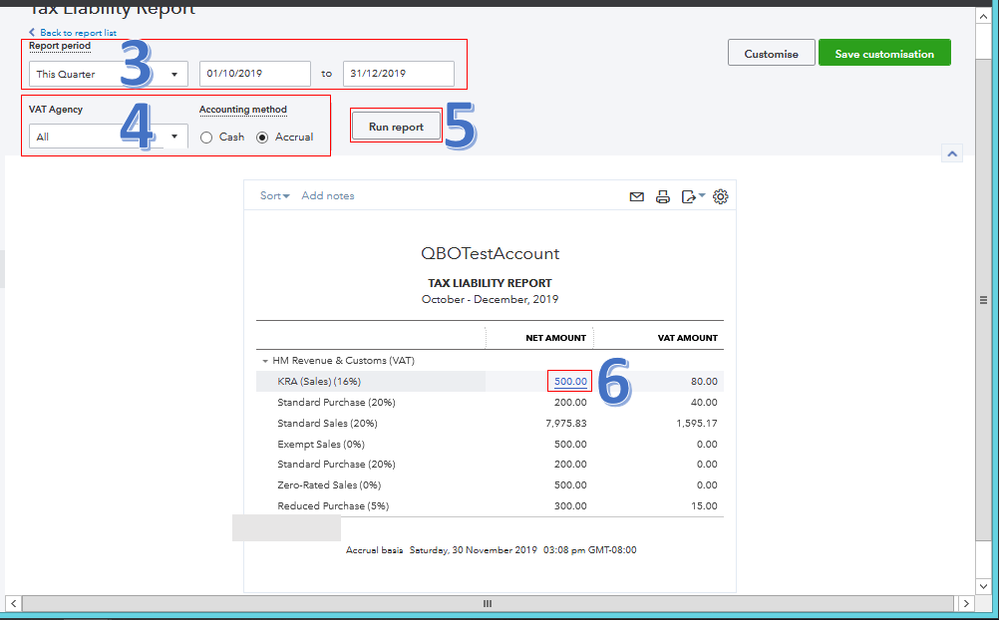The width and height of the screenshot is (999, 620).
Task: Click the scroll right arrow
Action: 966,603
